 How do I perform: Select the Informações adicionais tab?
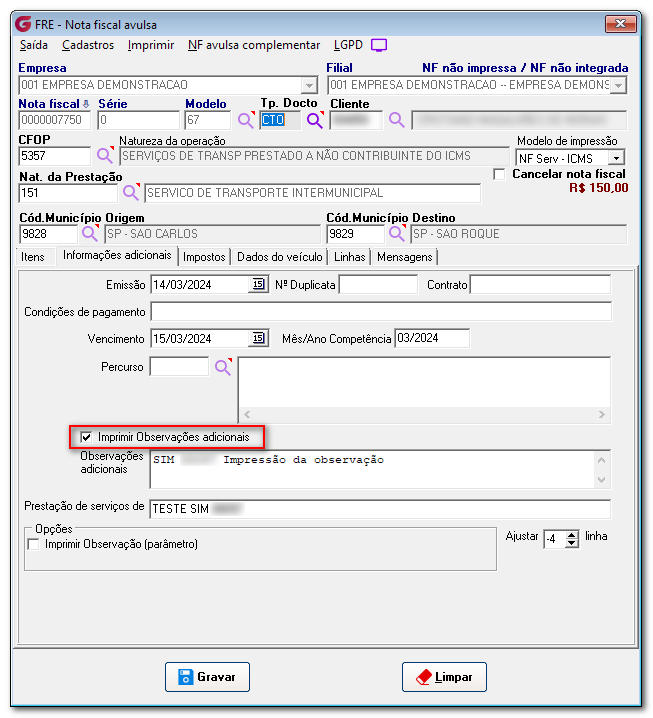tap(117, 255)
